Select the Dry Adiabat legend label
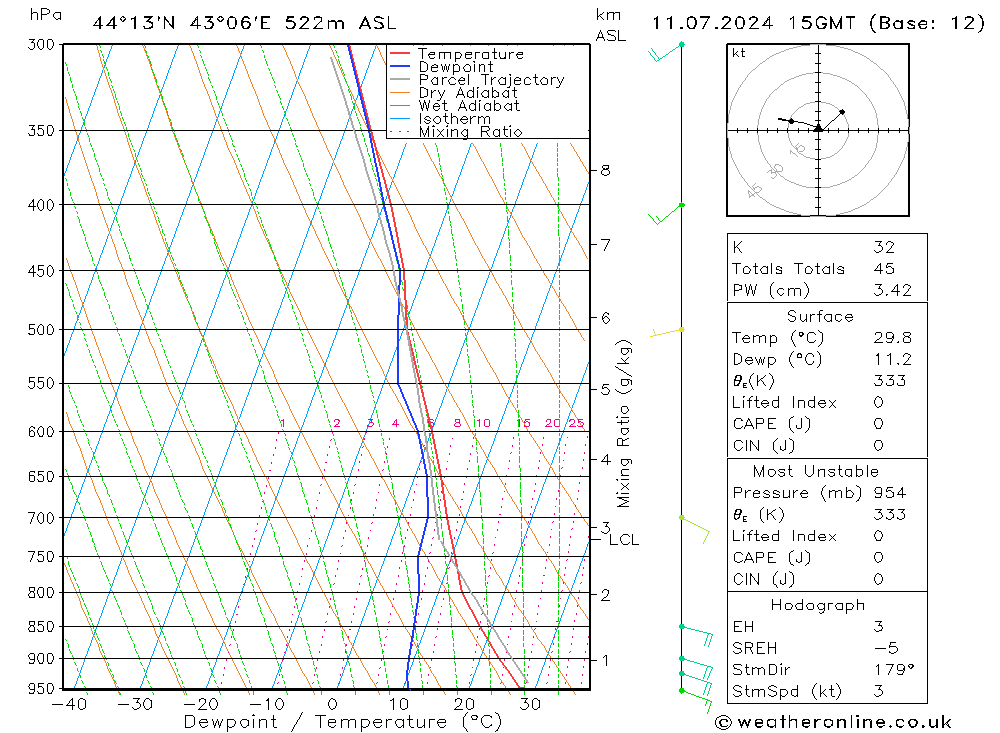This screenshot has width=1000, height=733. (x=468, y=93)
